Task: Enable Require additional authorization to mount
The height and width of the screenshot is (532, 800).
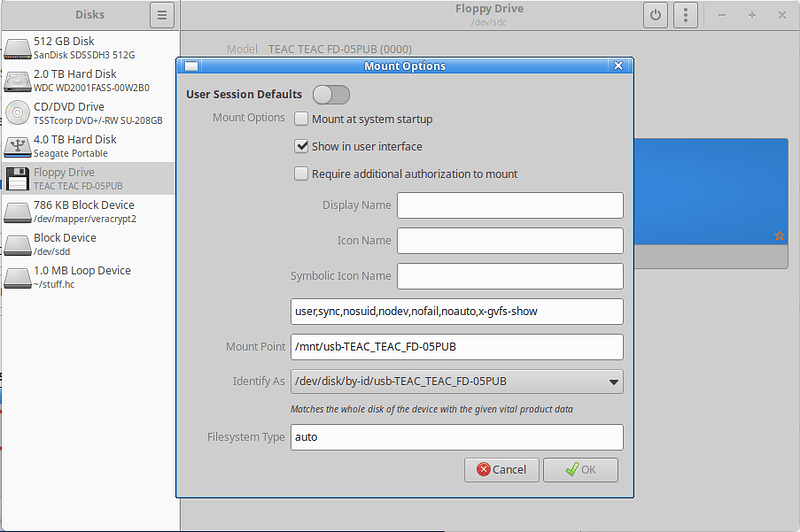Action: point(302,174)
